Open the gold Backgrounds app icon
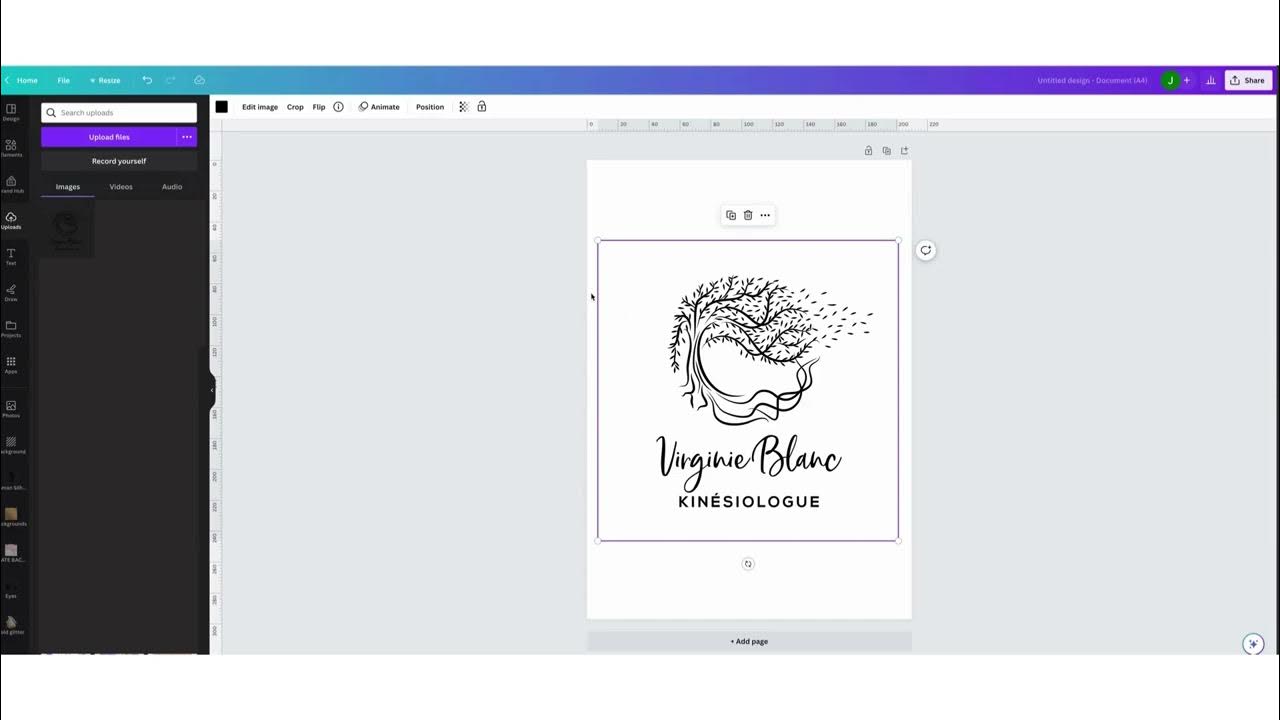Viewport: 1280px width, 720px height. [11, 516]
